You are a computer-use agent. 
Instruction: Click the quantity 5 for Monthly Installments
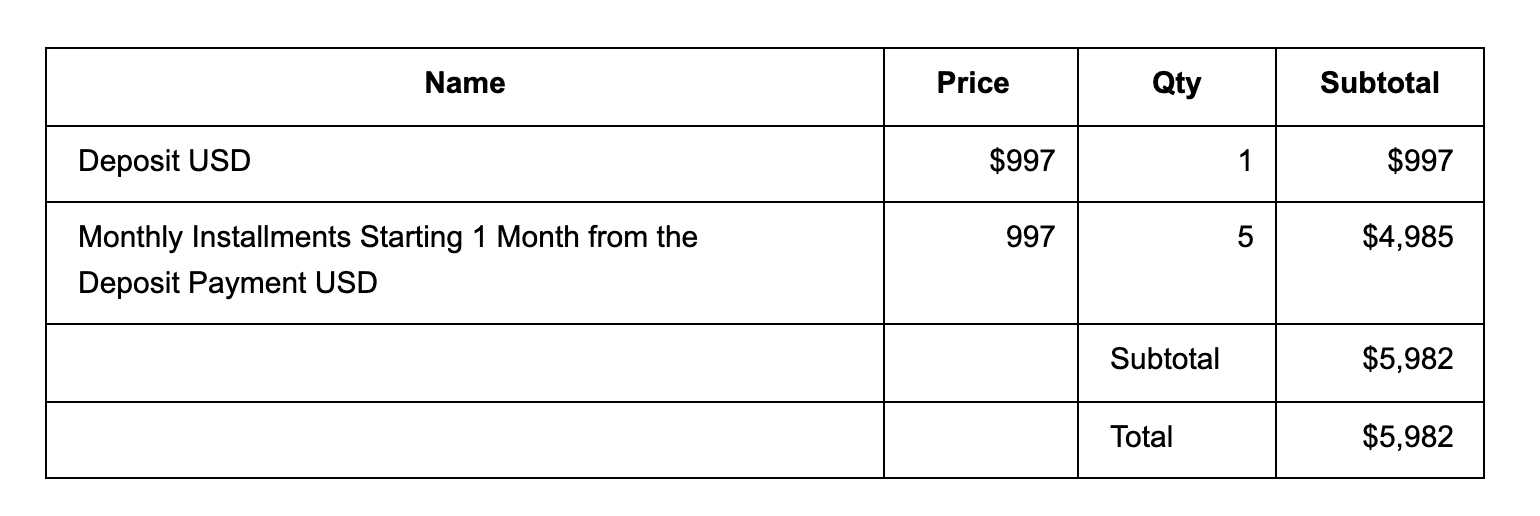1244,237
